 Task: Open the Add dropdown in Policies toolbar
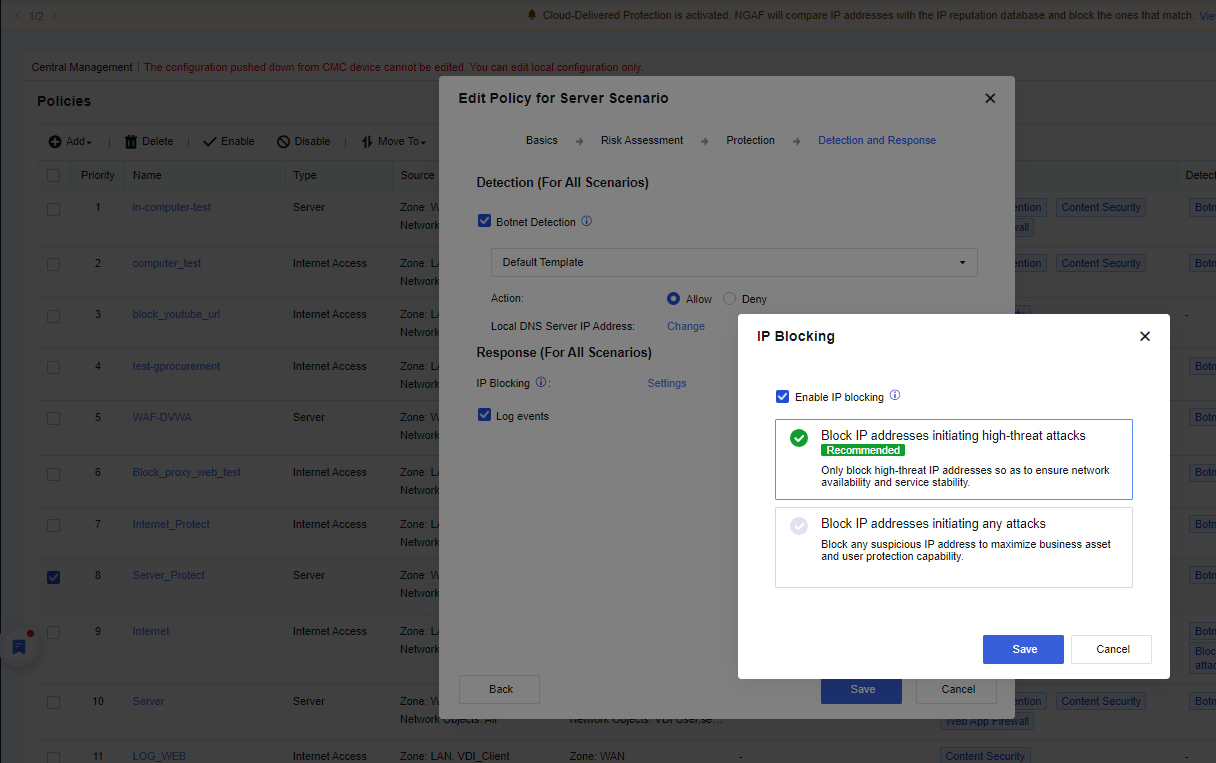(x=70, y=141)
